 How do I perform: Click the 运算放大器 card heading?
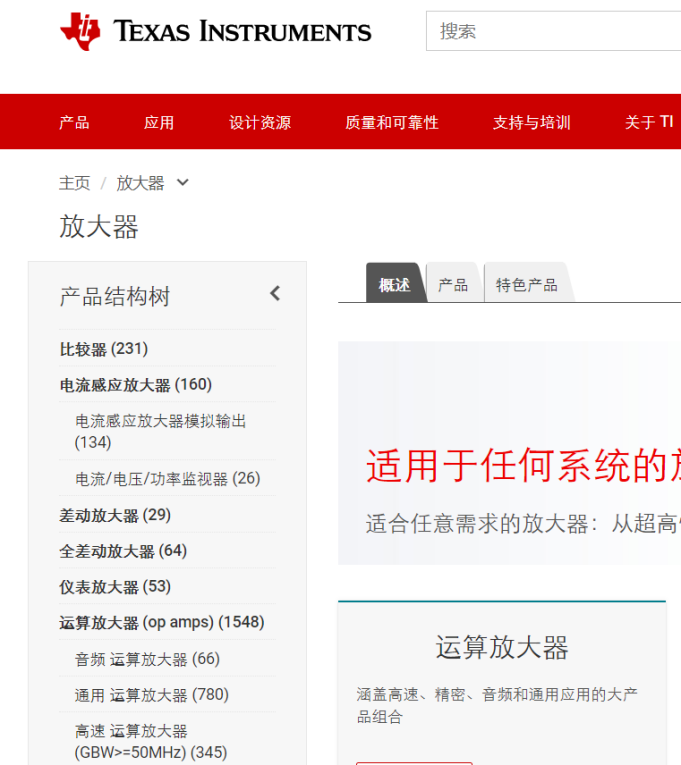(x=502, y=647)
